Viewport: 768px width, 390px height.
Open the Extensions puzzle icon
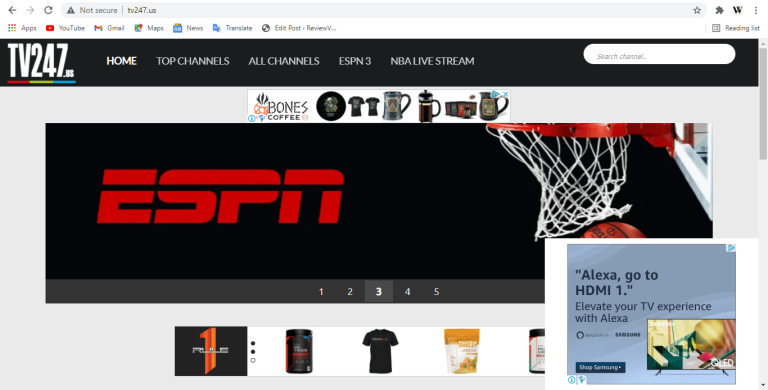(720, 10)
